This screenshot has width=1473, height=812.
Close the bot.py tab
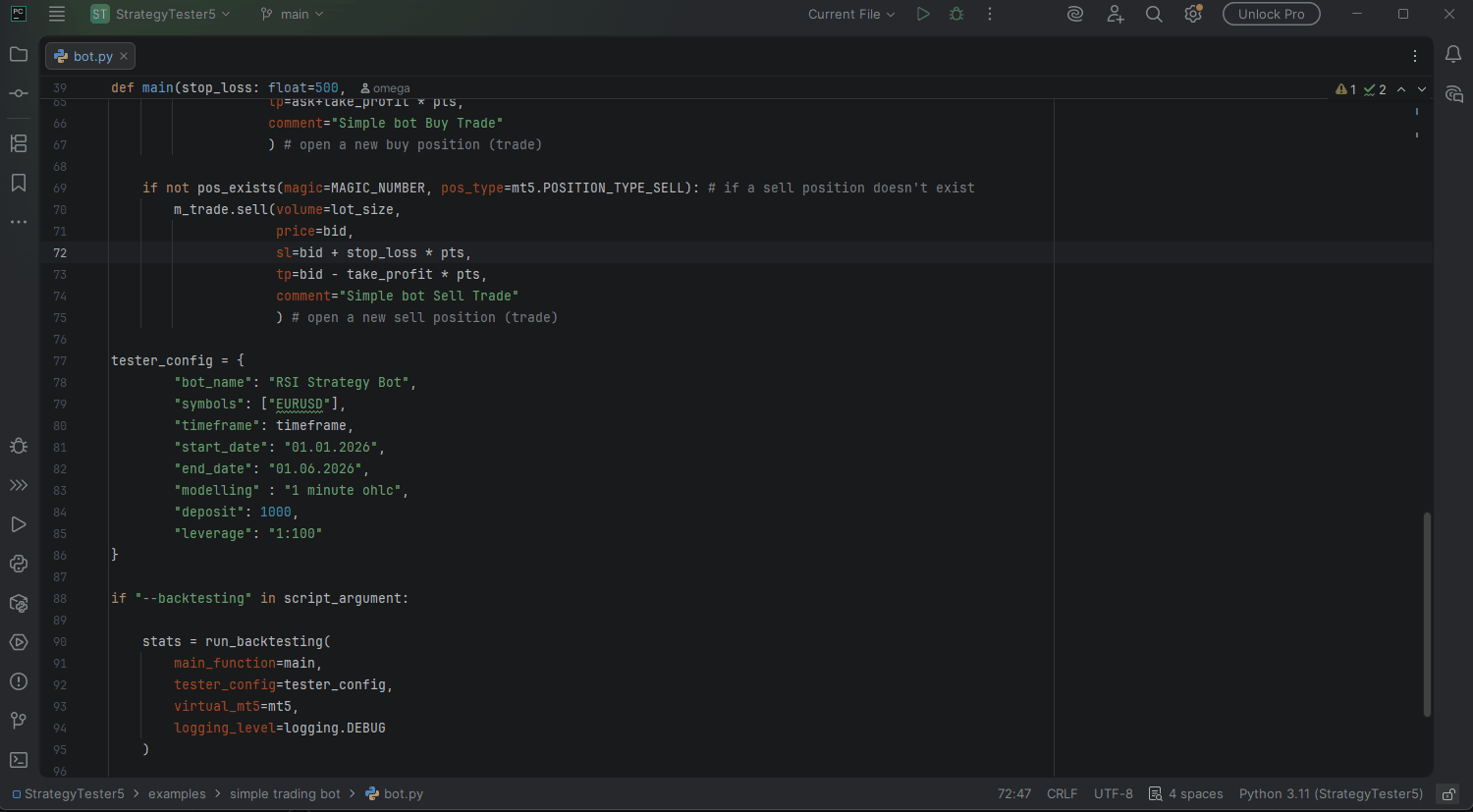coord(124,56)
